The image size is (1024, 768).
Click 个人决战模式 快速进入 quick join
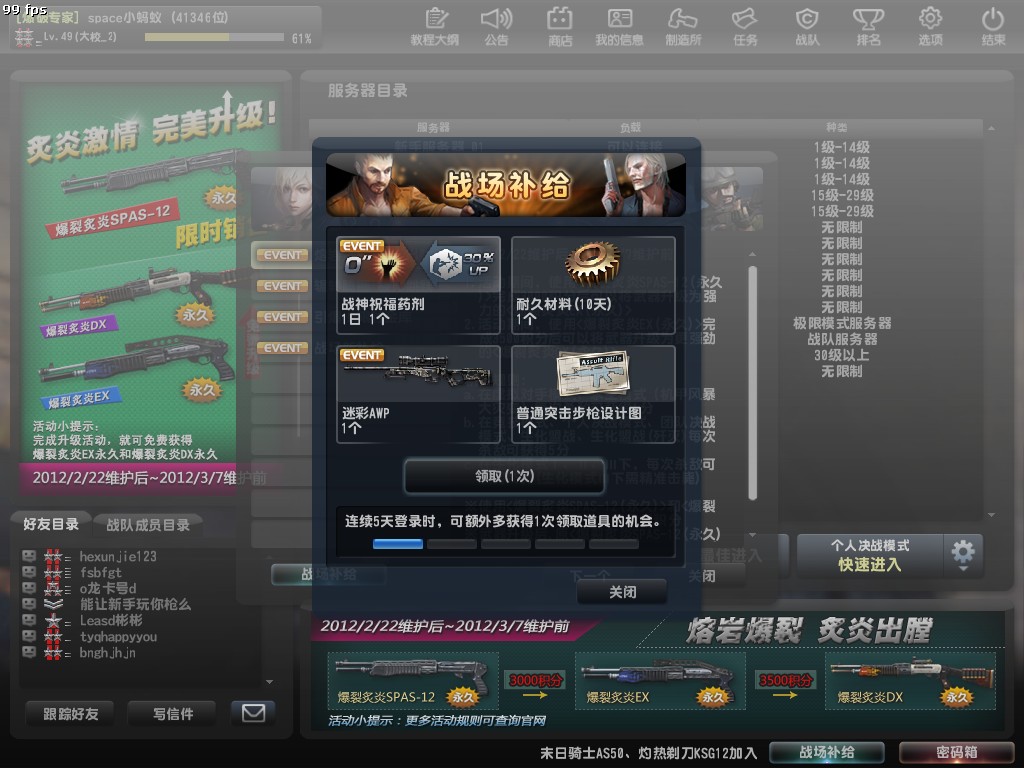click(x=870, y=556)
